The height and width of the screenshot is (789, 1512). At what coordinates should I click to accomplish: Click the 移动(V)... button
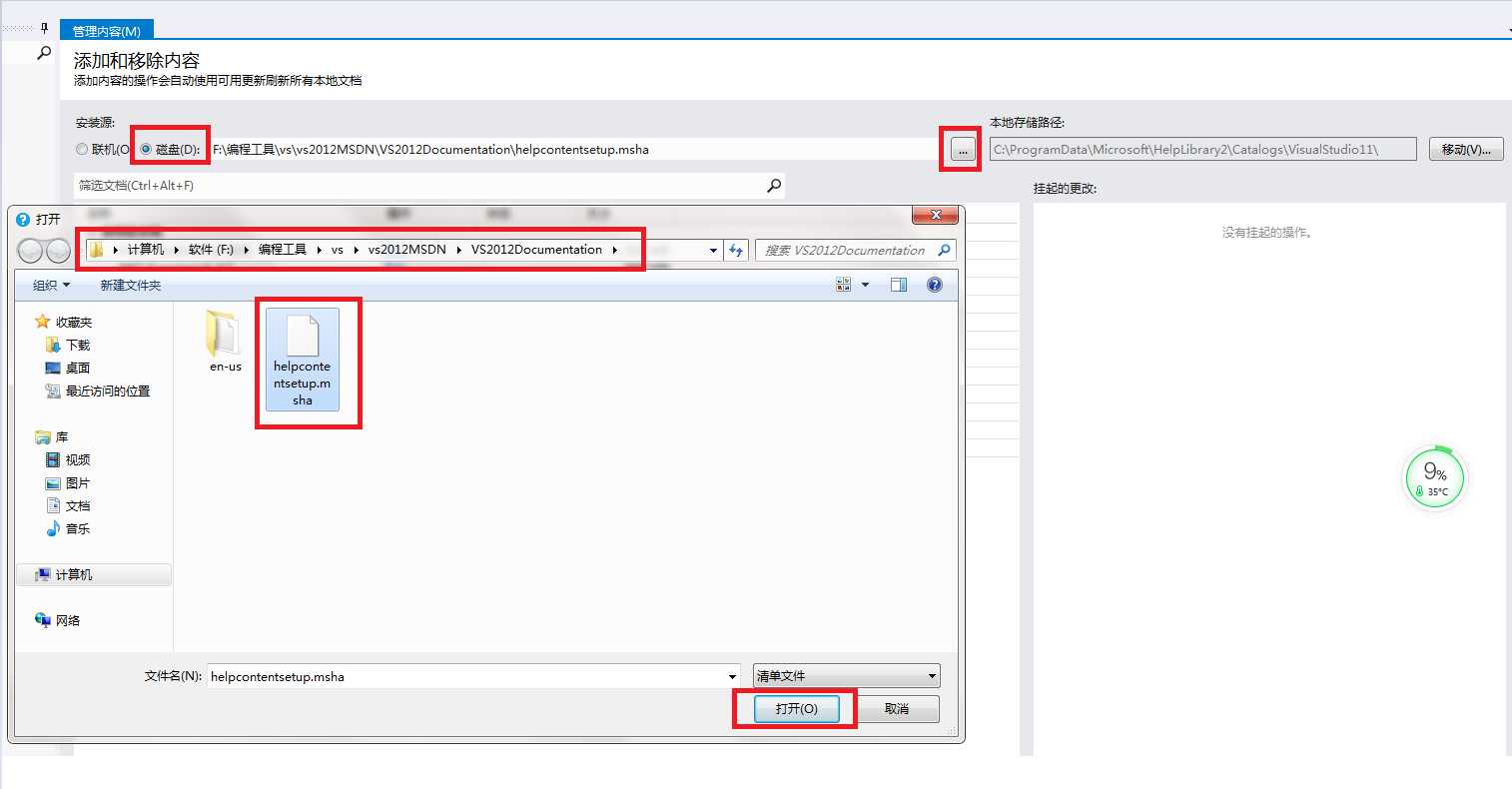pyautogui.click(x=1465, y=150)
